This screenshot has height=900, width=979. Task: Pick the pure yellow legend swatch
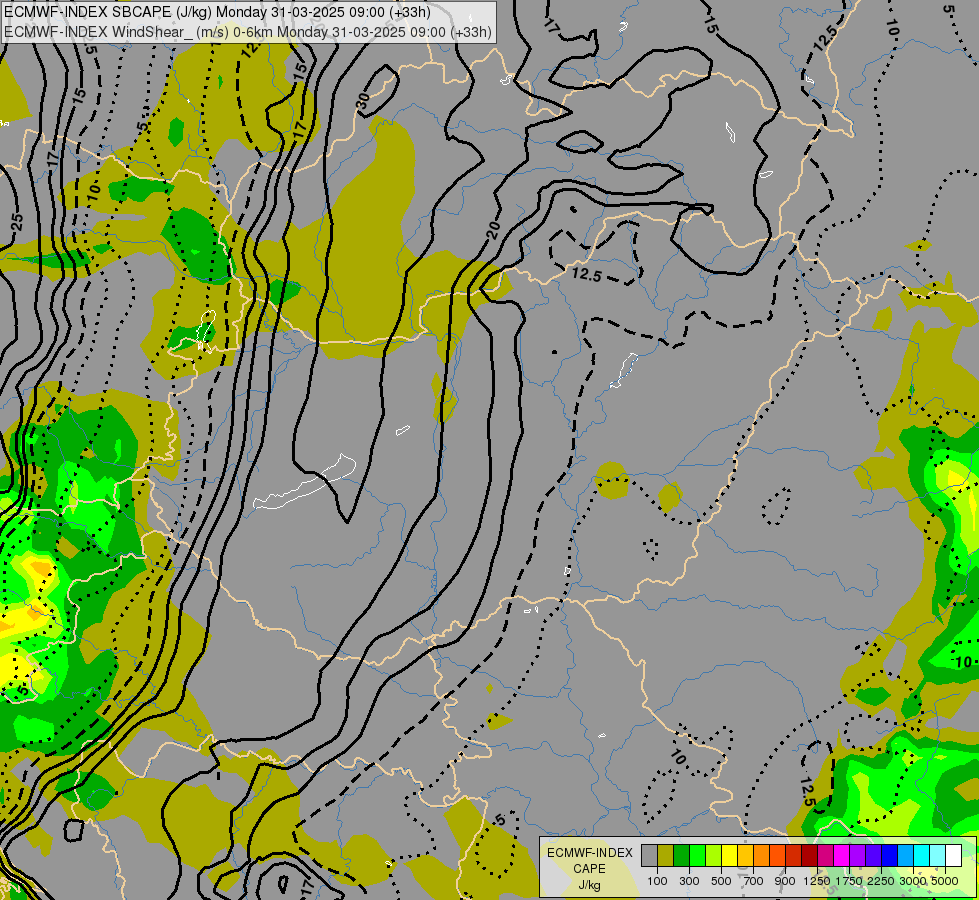click(729, 855)
